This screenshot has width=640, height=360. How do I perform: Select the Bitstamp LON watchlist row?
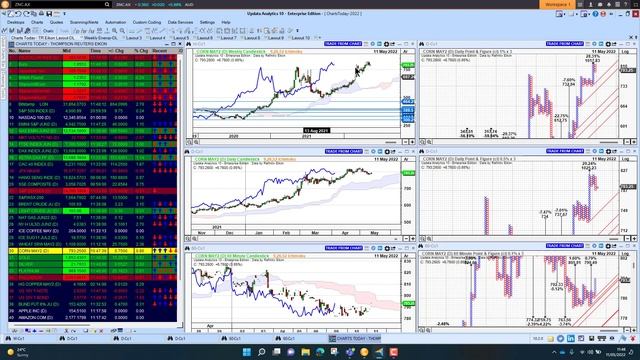(93, 104)
